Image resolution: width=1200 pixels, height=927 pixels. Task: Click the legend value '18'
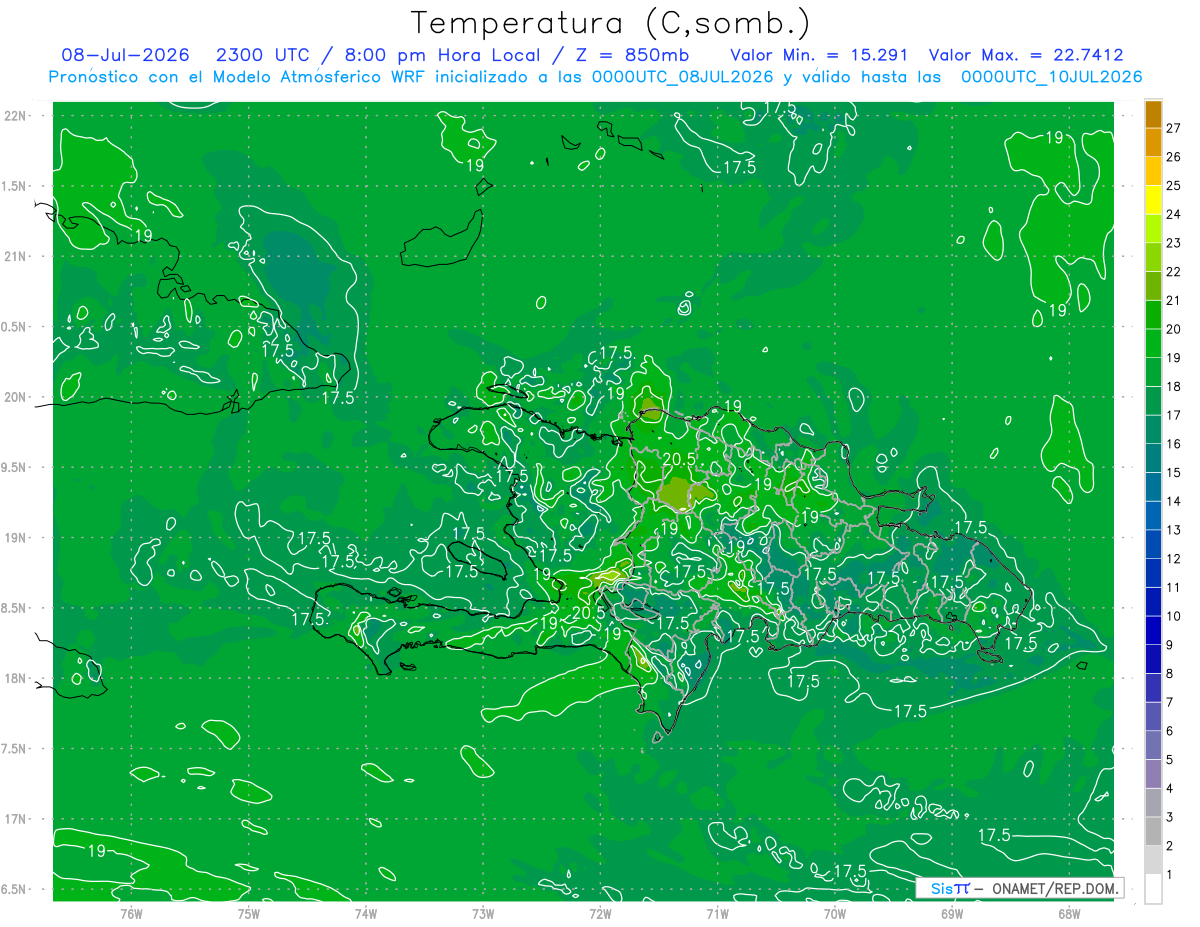[1174, 386]
